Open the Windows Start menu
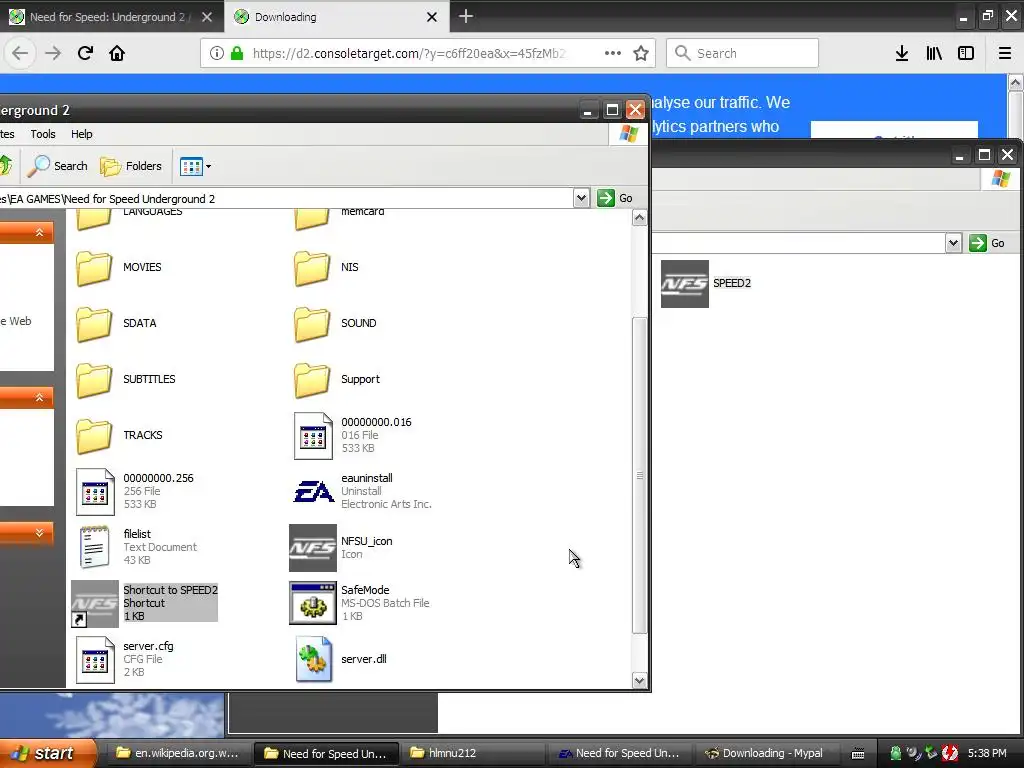Viewport: 1024px width, 768px height. coord(46,753)
